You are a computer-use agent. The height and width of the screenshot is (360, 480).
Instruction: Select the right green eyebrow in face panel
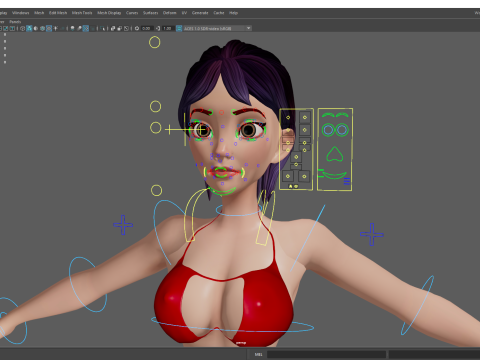click(342, 115)
